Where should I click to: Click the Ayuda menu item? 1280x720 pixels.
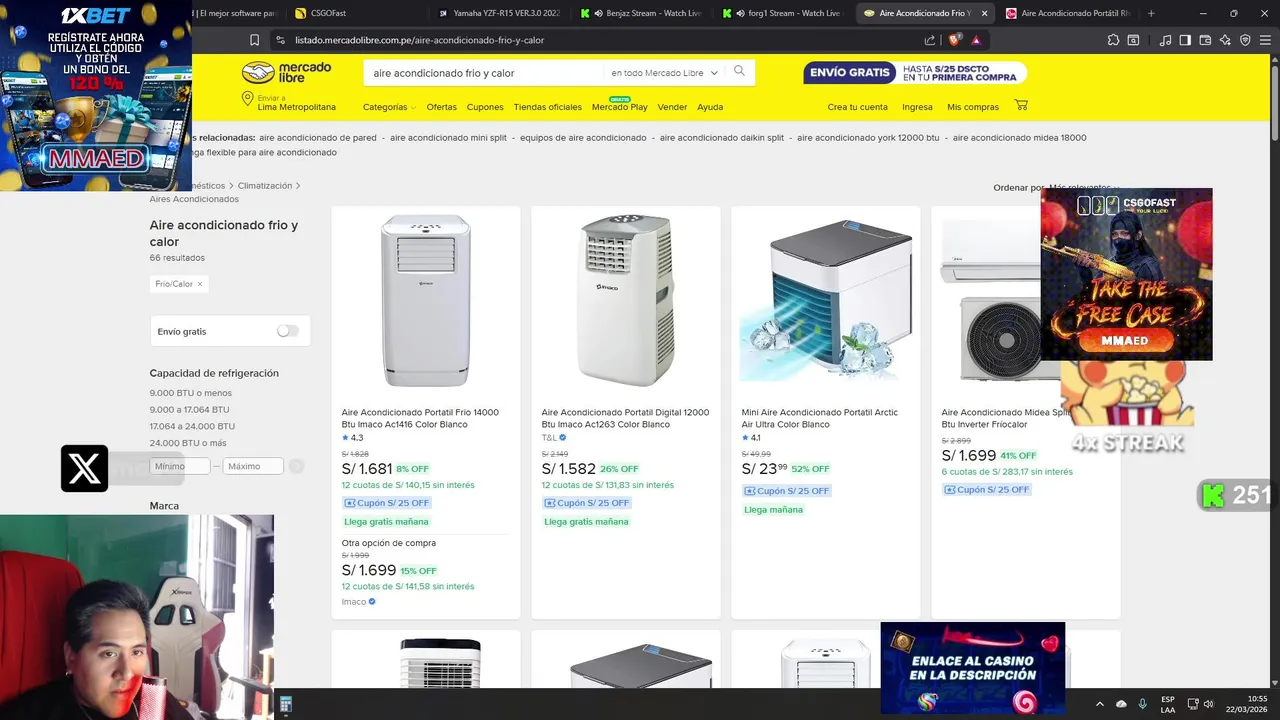[x=710, y=107]
